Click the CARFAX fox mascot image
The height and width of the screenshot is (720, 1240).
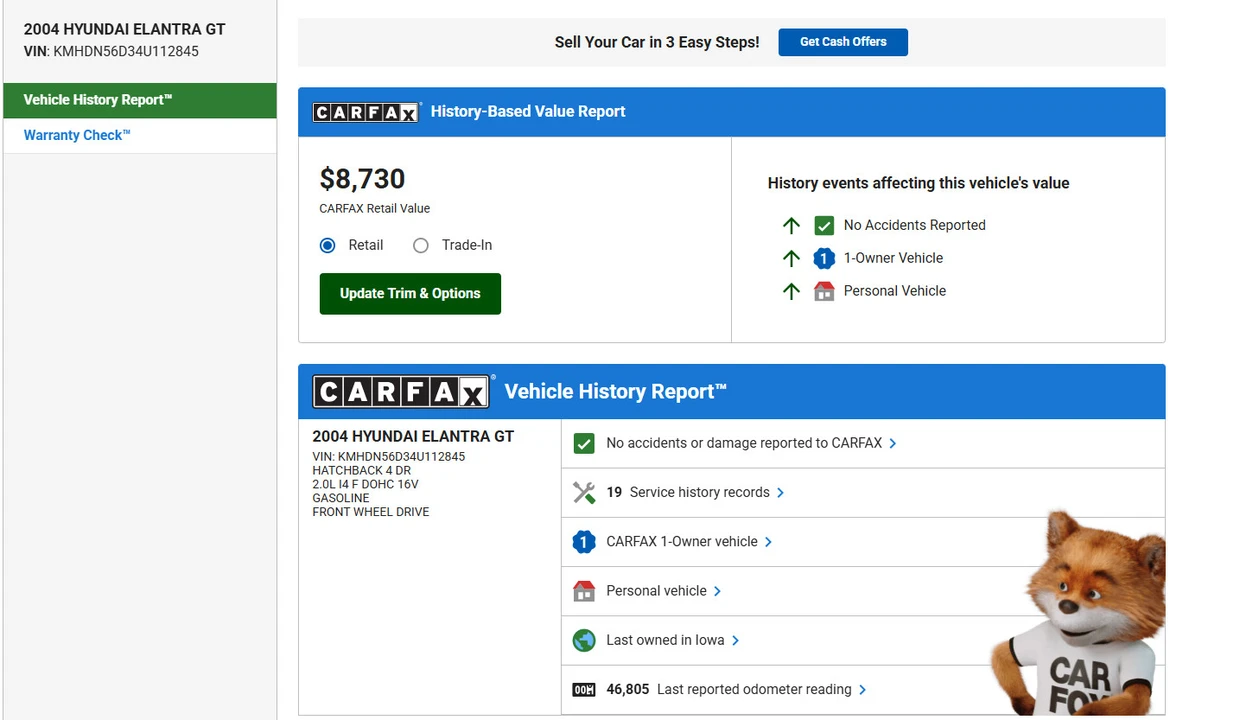click(1077, 612)
